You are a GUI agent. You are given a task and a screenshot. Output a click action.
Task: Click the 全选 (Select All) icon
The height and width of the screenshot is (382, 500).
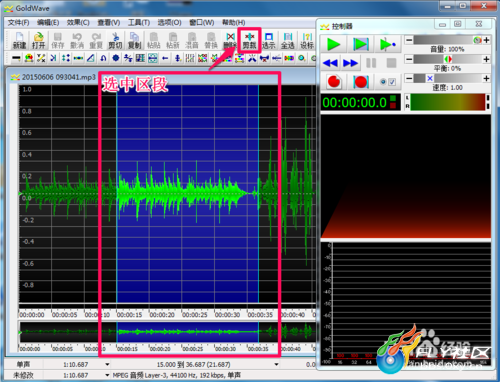point(288,40)
